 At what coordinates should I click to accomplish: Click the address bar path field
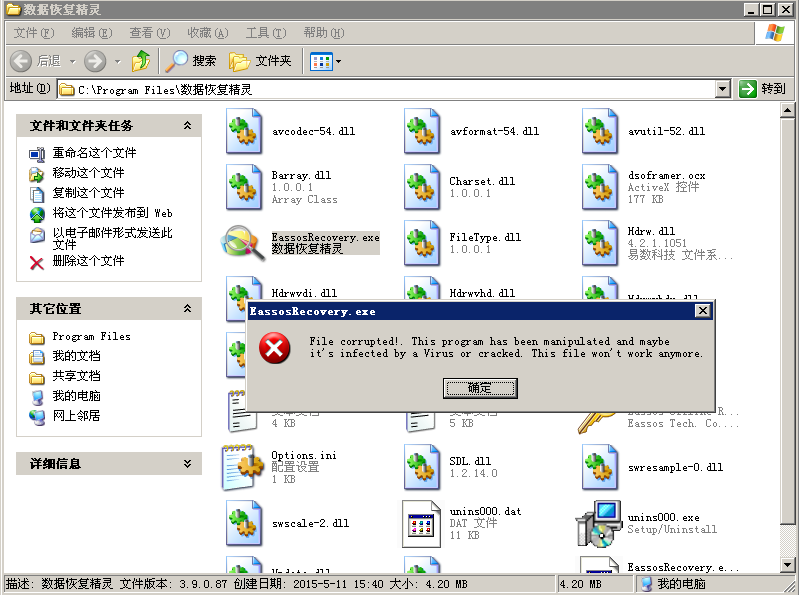(385, 90)
